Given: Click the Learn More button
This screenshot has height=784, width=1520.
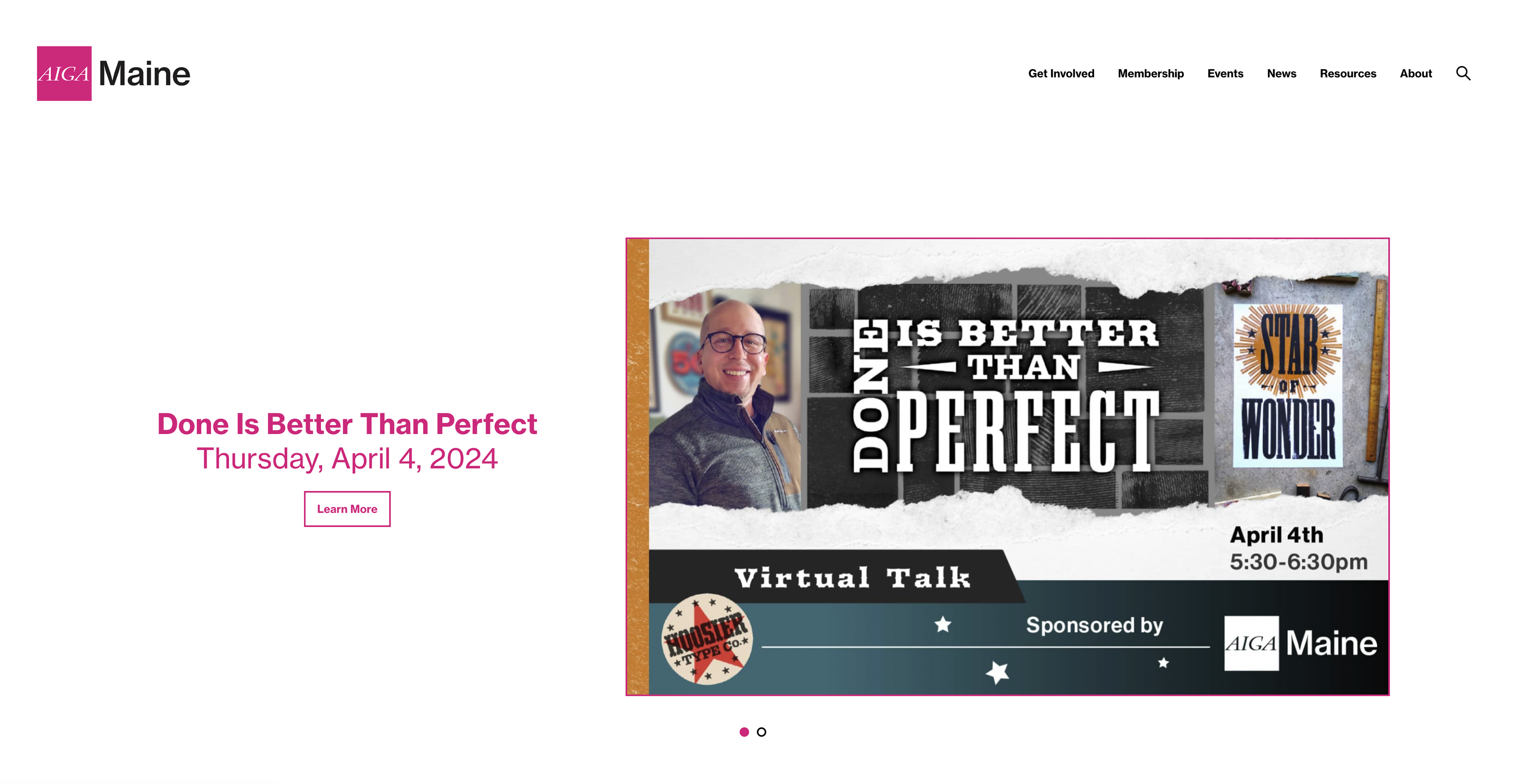Looking at the screenshot, I should (x=347, y=509).
